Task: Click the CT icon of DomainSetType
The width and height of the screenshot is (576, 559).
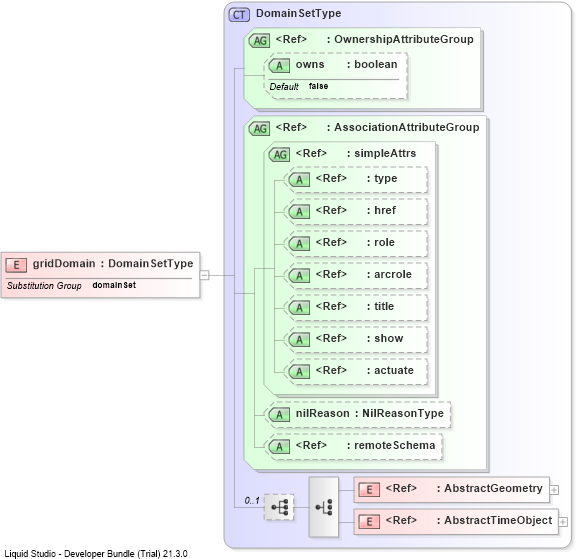Action: tap(239, 15)
